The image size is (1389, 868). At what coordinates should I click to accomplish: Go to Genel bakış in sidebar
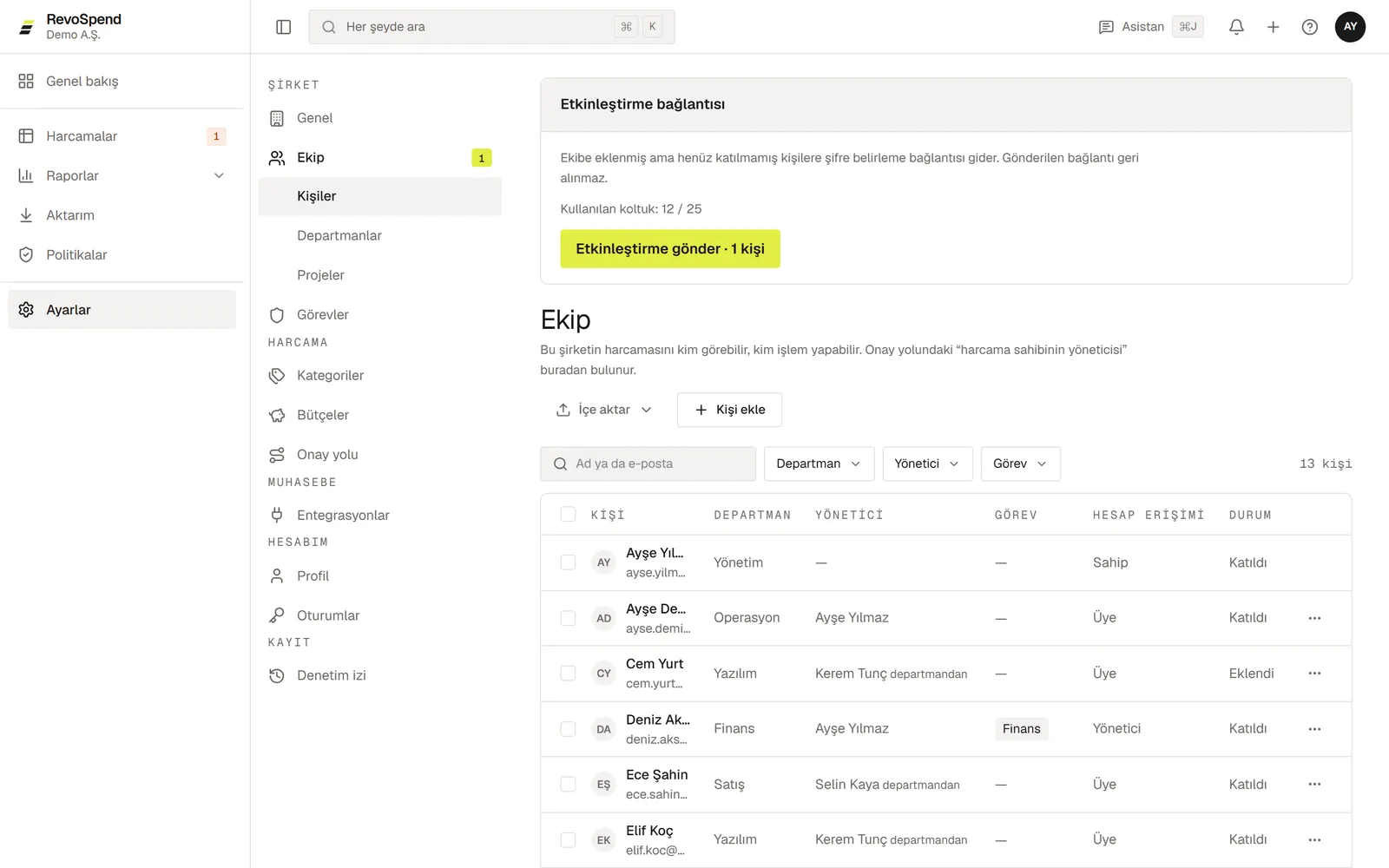click(x=122, y=81)
